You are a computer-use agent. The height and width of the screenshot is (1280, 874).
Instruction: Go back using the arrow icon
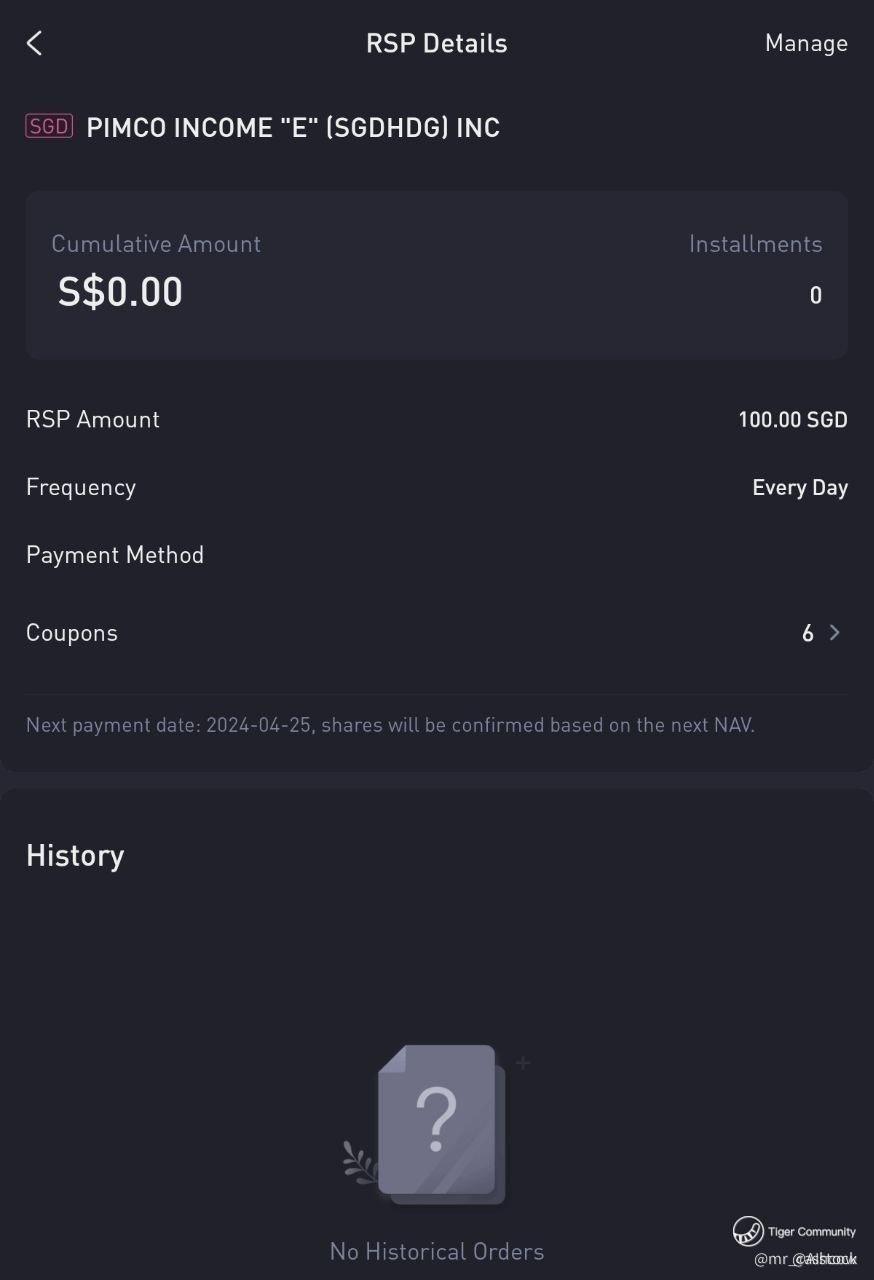[x=35, y=43]
